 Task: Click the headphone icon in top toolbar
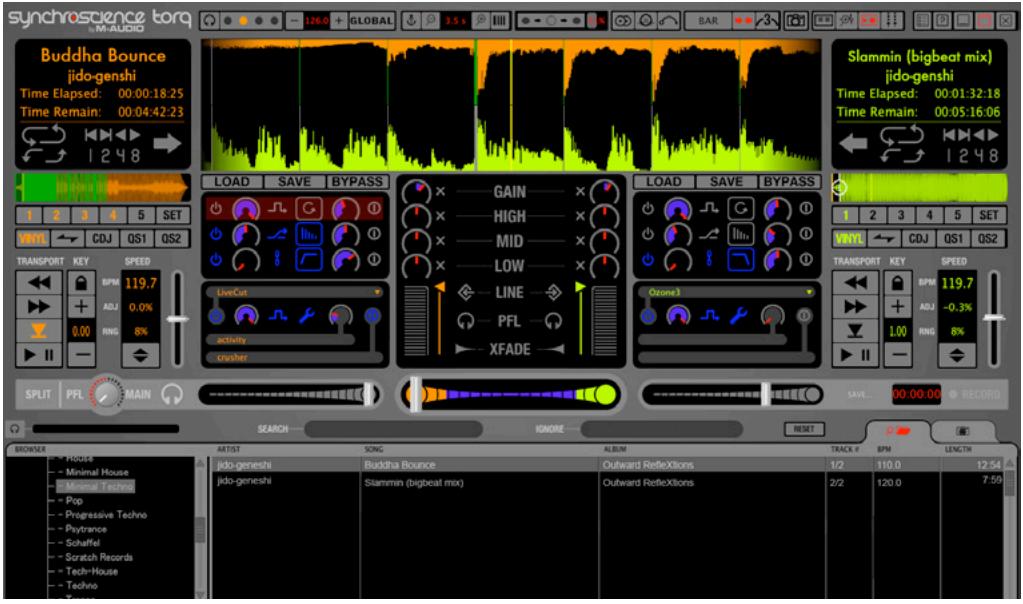pos(209,20)
